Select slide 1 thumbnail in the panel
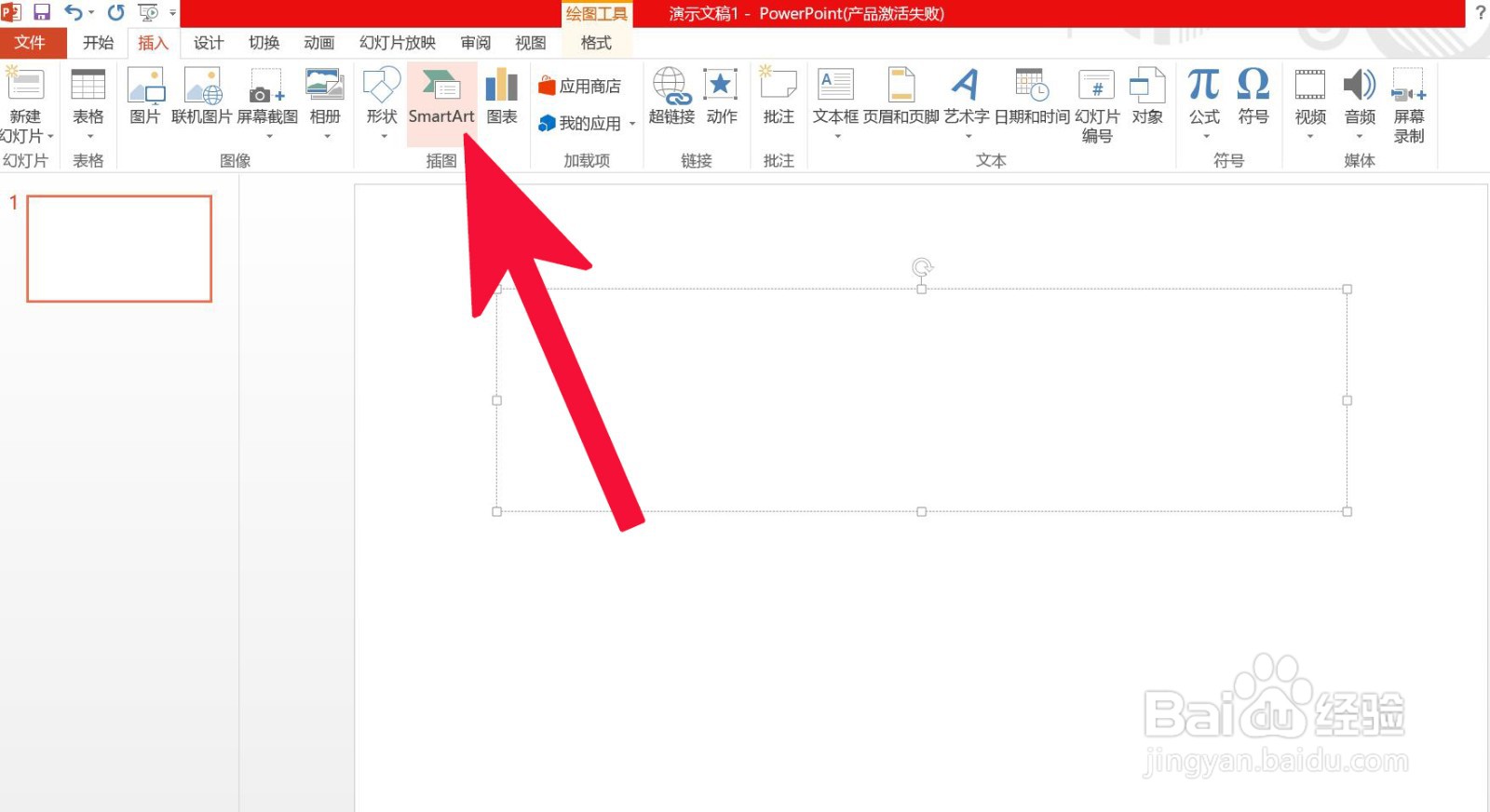 click(119, 249)
